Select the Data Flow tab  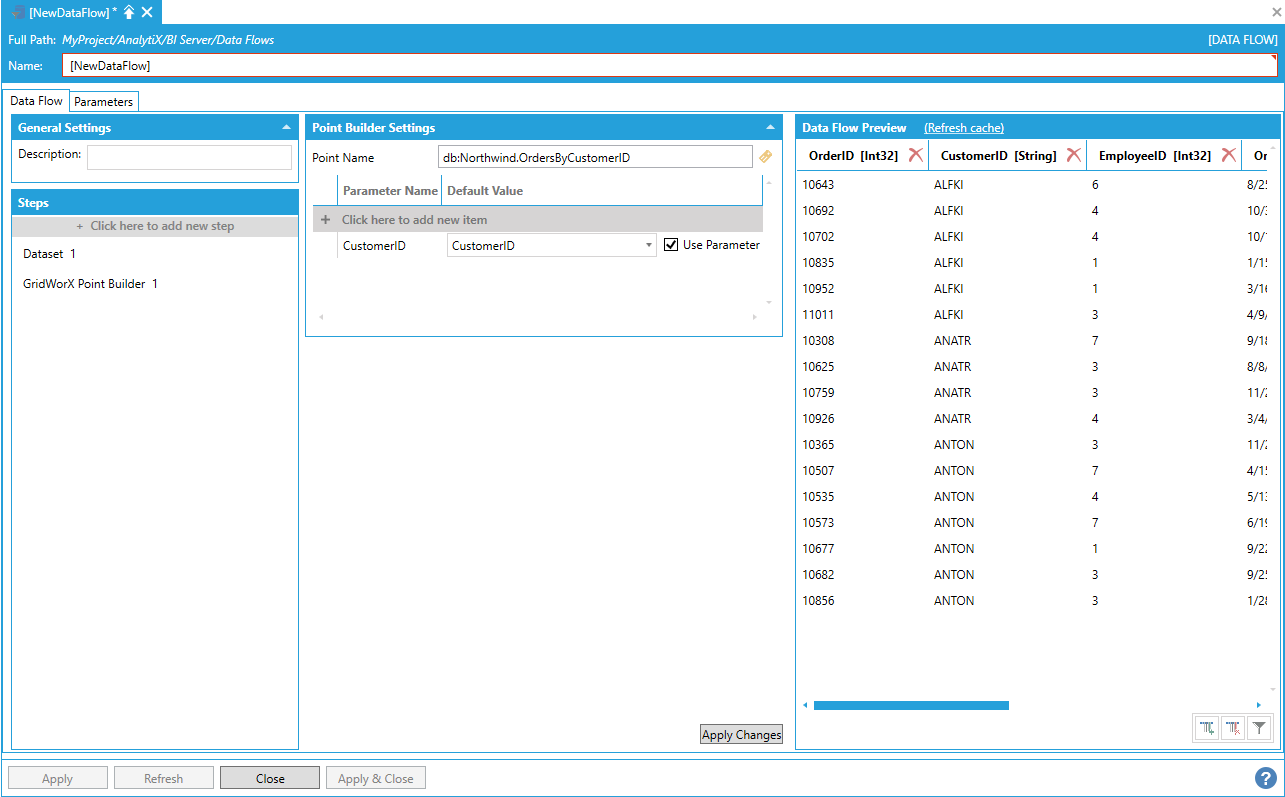37,101
